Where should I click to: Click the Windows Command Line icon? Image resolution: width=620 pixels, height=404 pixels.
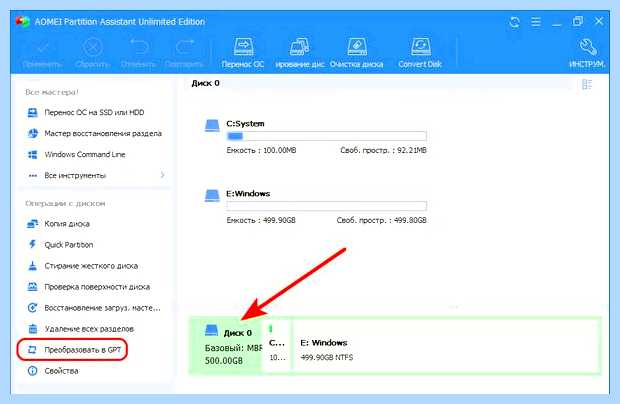32,155
